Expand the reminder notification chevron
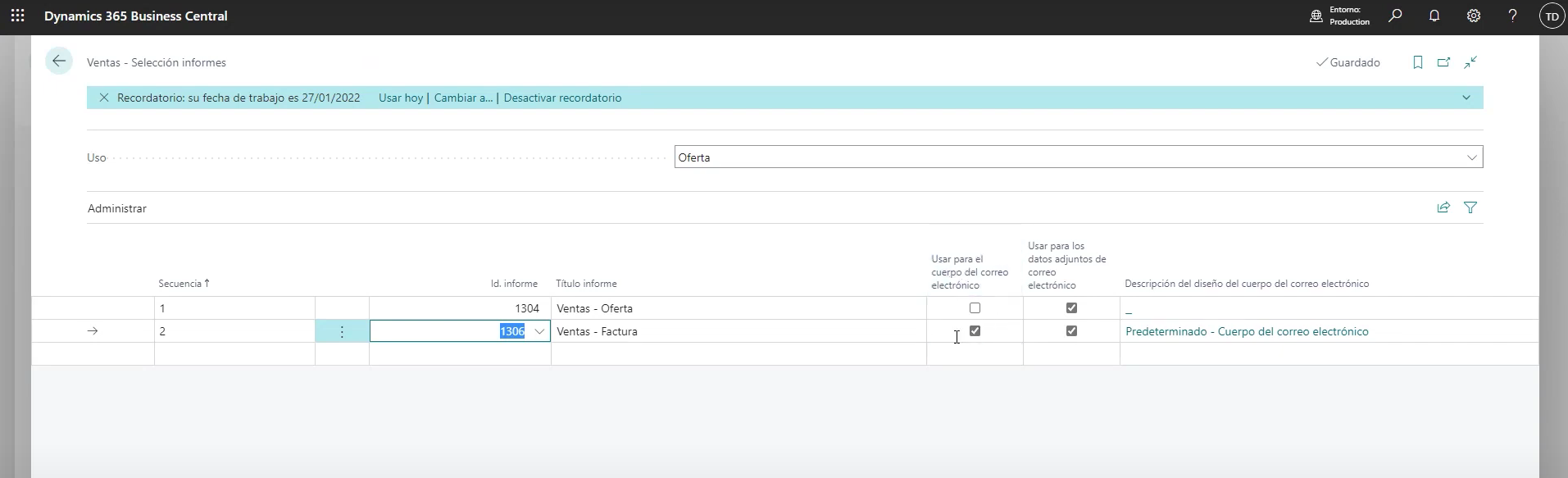The height and width of the screenshot is (478, 1568). (x=1466, y=98)
